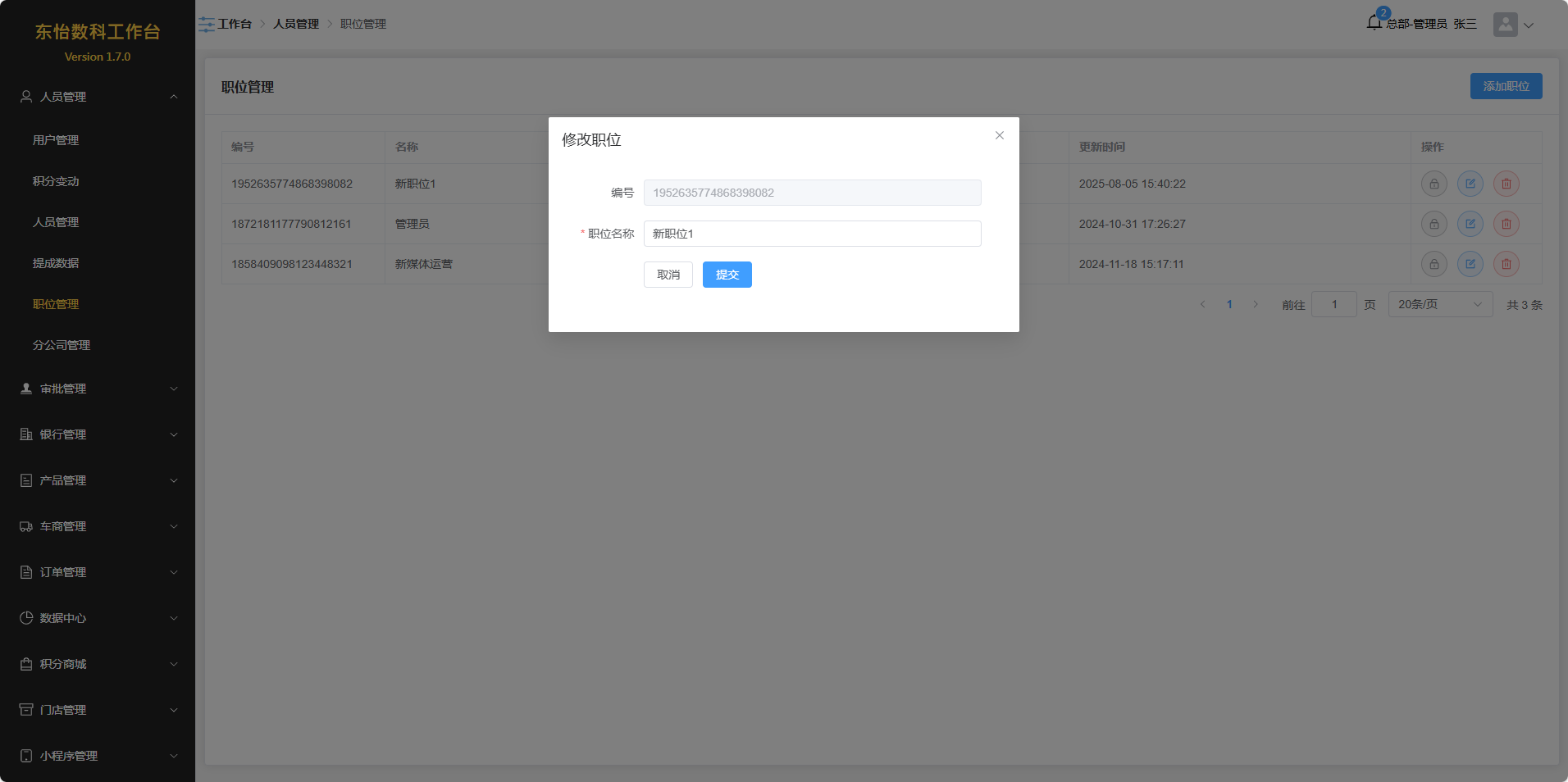Click the delete icon for 新职位1 row
Image resolution: width=1568 pixels, height=782 pixels.
[x=1506, y=184]
